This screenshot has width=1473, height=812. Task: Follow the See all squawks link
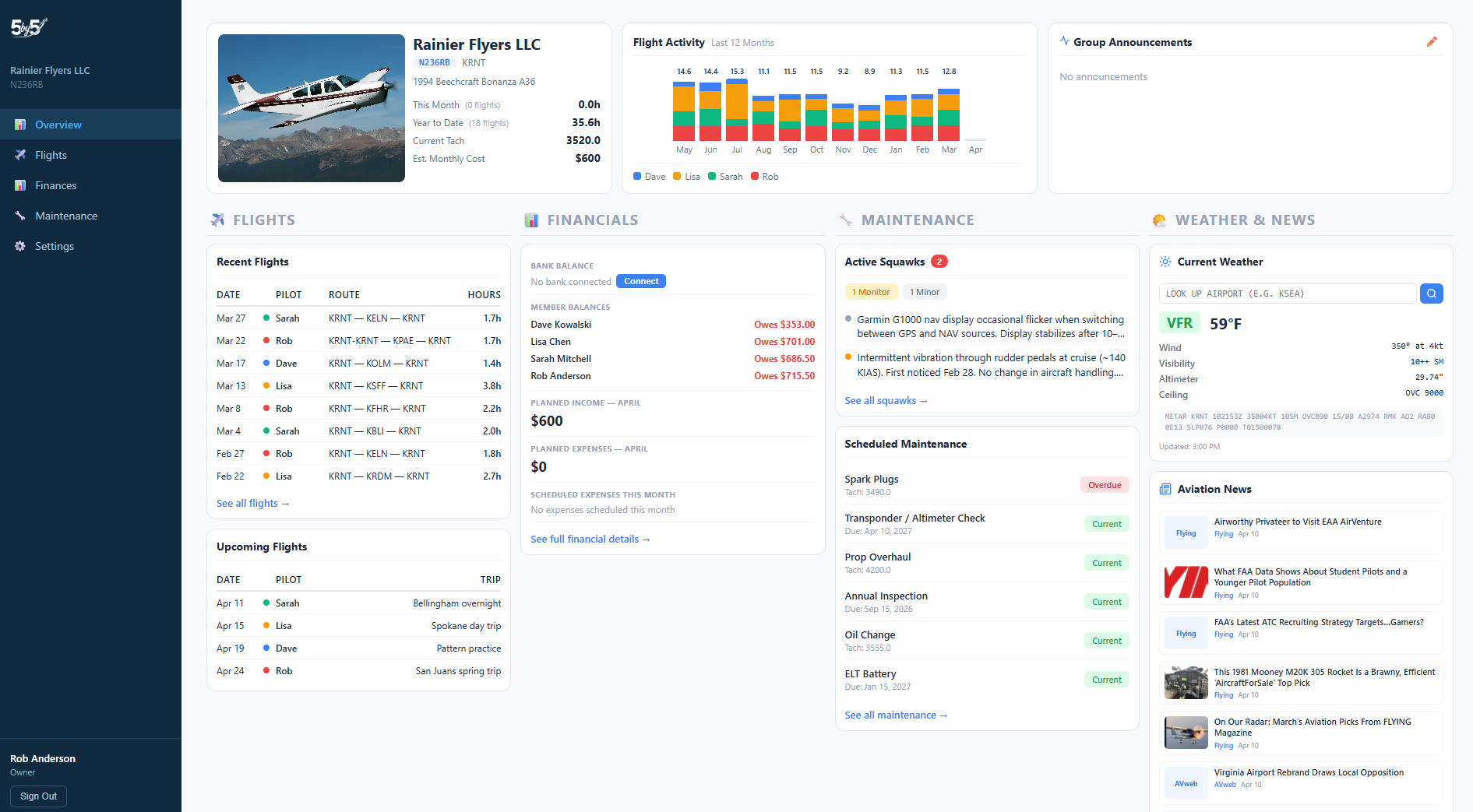886,400
